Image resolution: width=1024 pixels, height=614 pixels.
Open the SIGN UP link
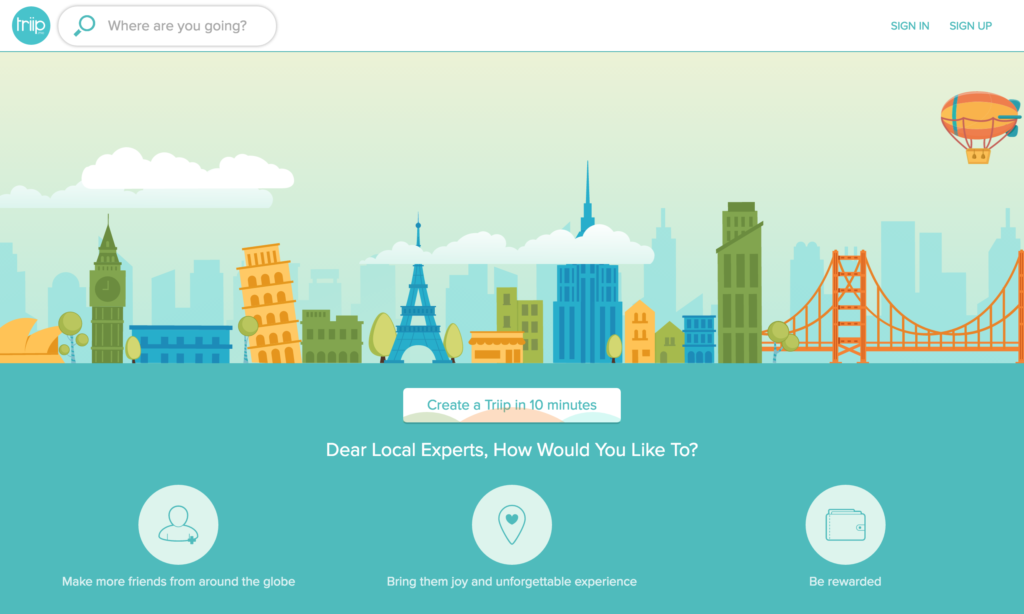970,26
